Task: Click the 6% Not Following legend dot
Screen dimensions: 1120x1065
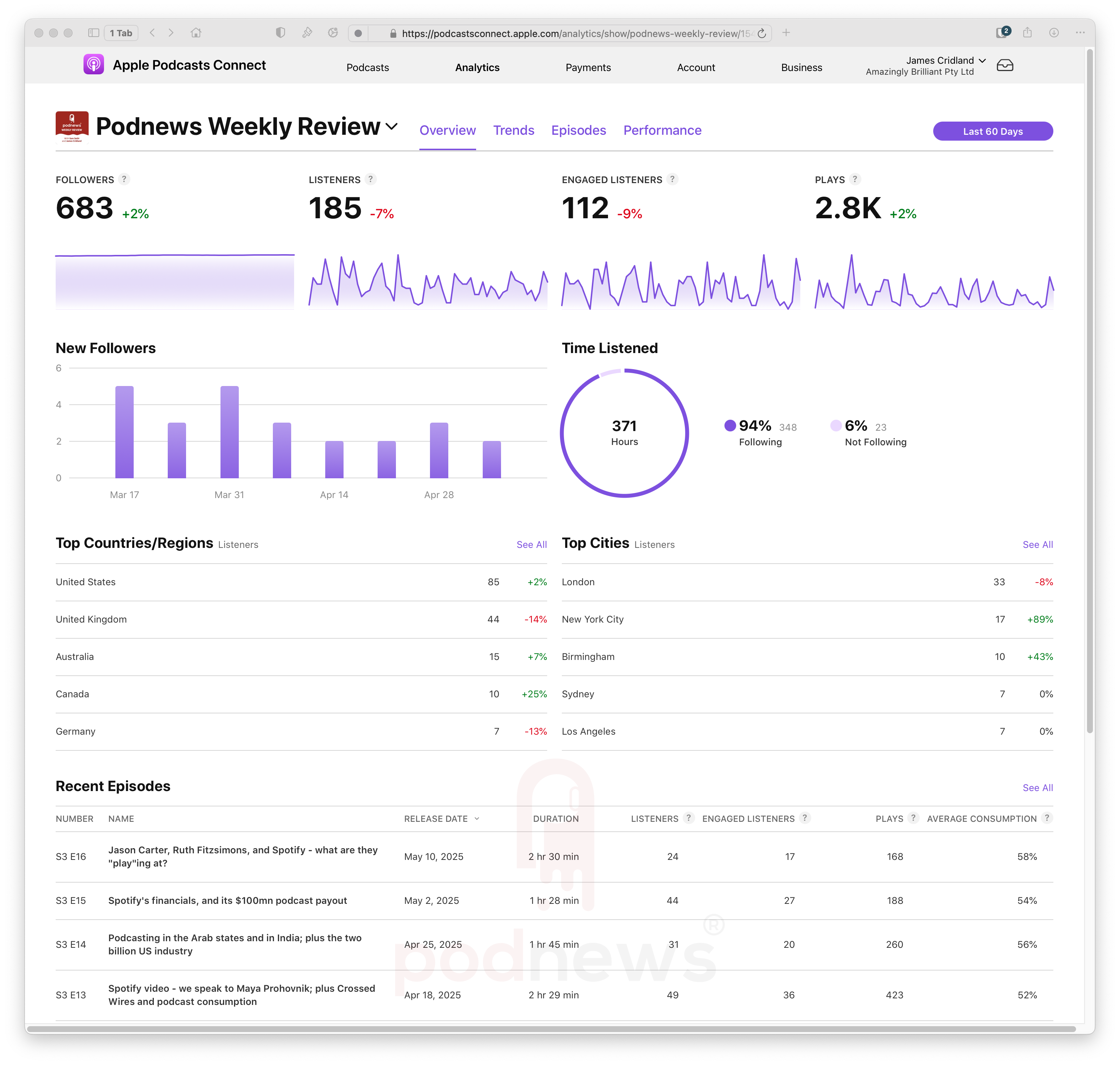Action: pyautogui.click(x=835, y=425)
